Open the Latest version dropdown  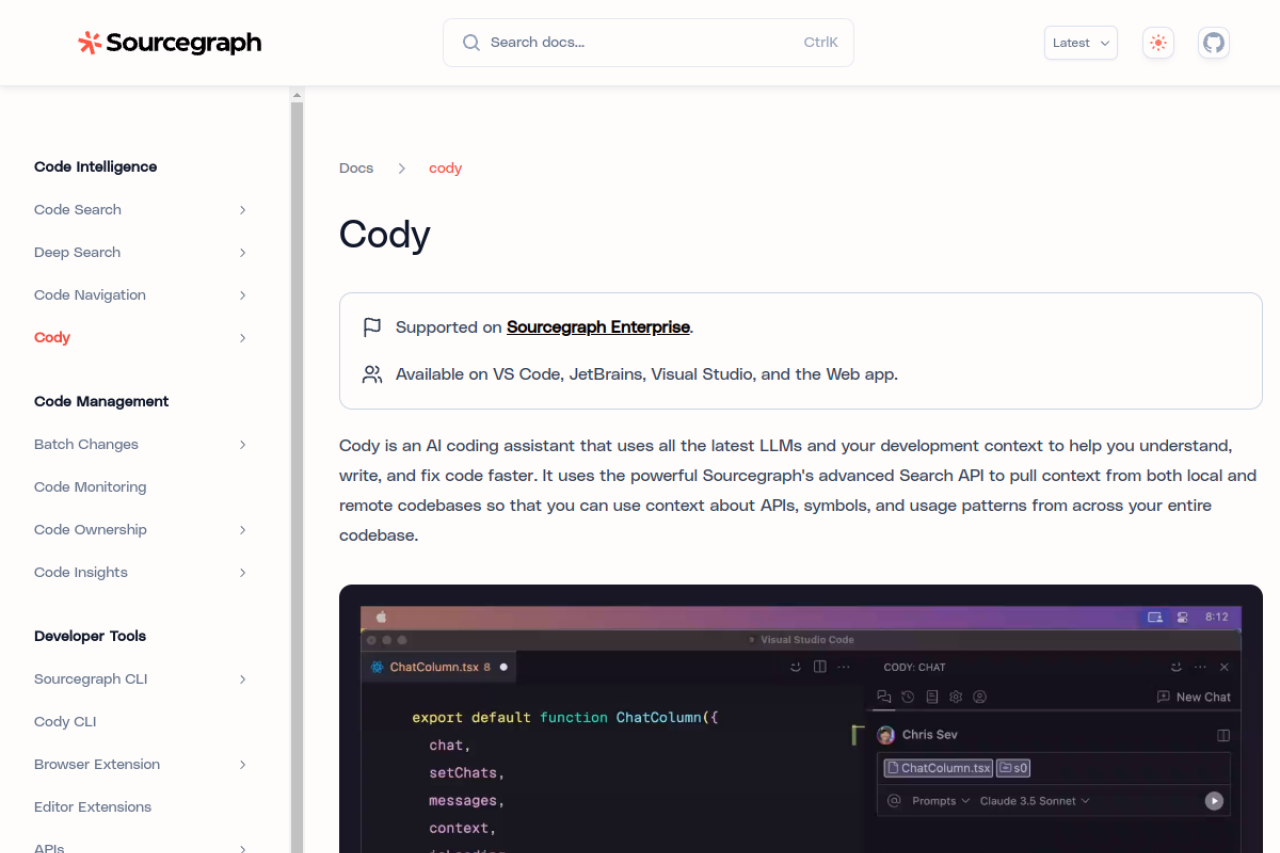[x=1080, y=42]
